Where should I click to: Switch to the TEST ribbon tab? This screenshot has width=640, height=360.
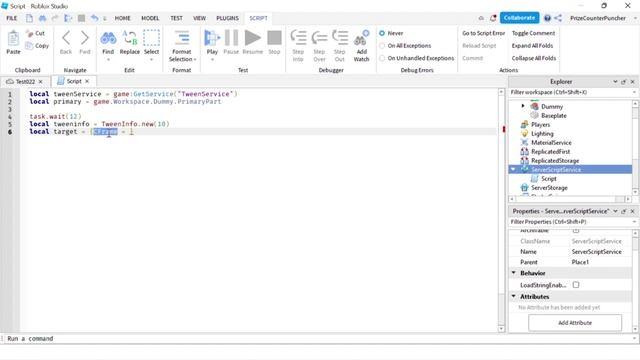click(x=176, y=18)
